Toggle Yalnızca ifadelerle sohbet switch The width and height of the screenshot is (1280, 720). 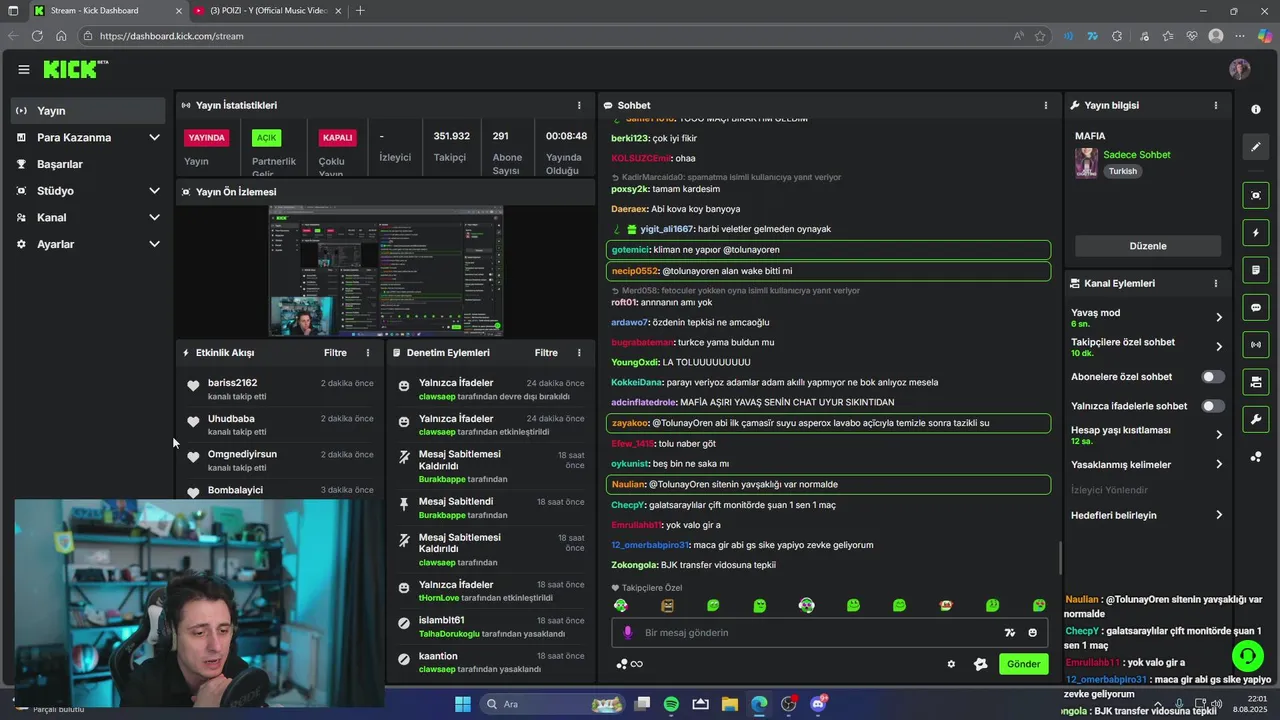1213,406
